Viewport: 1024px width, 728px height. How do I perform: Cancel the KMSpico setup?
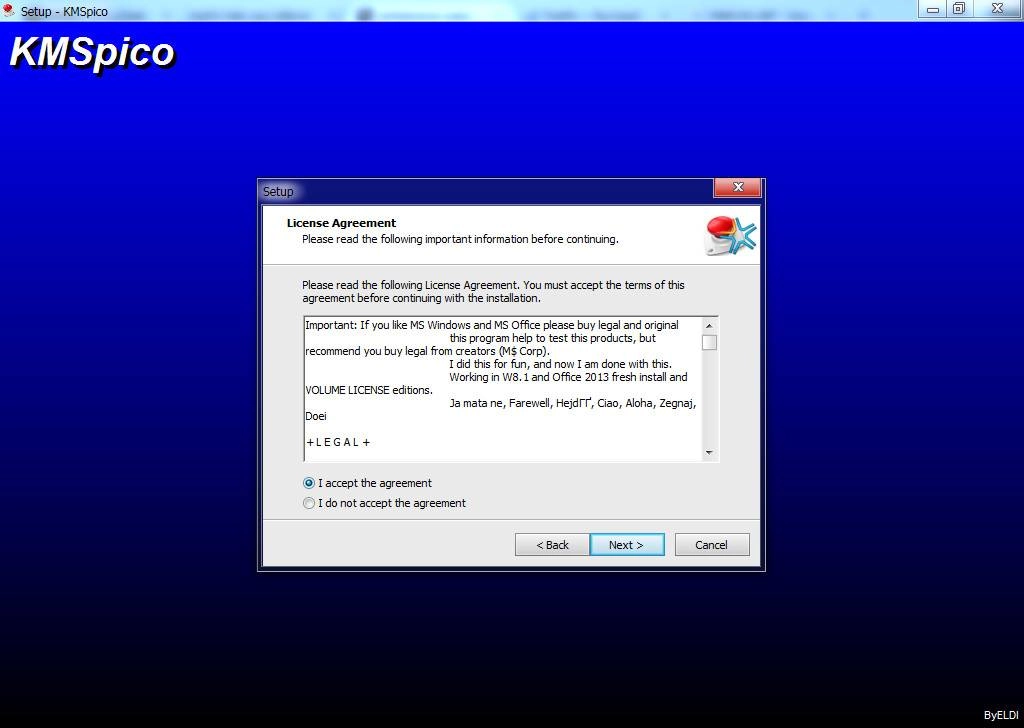712,545
